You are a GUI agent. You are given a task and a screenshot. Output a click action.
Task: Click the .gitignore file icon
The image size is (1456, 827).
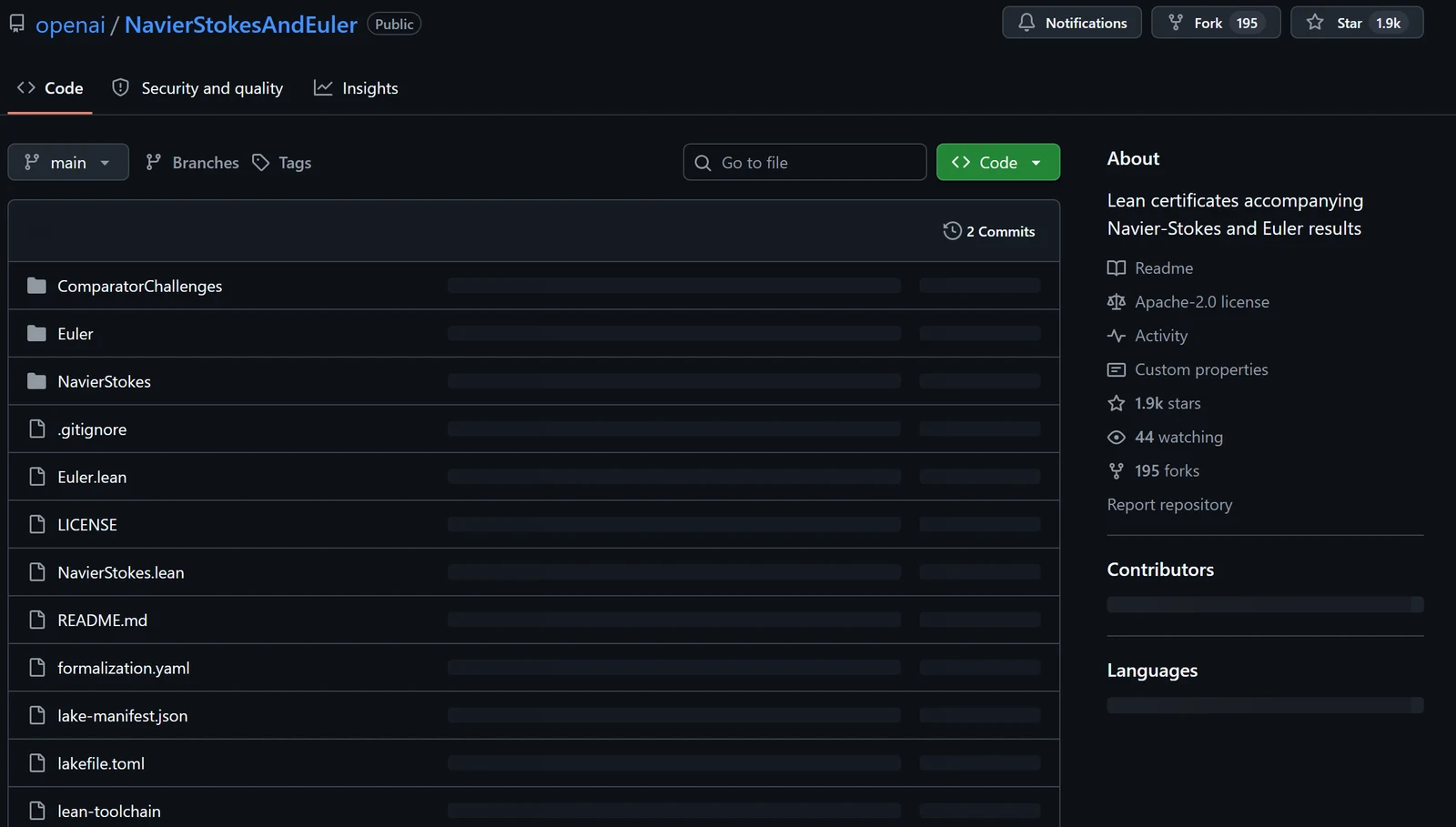(x=37, y=429)
